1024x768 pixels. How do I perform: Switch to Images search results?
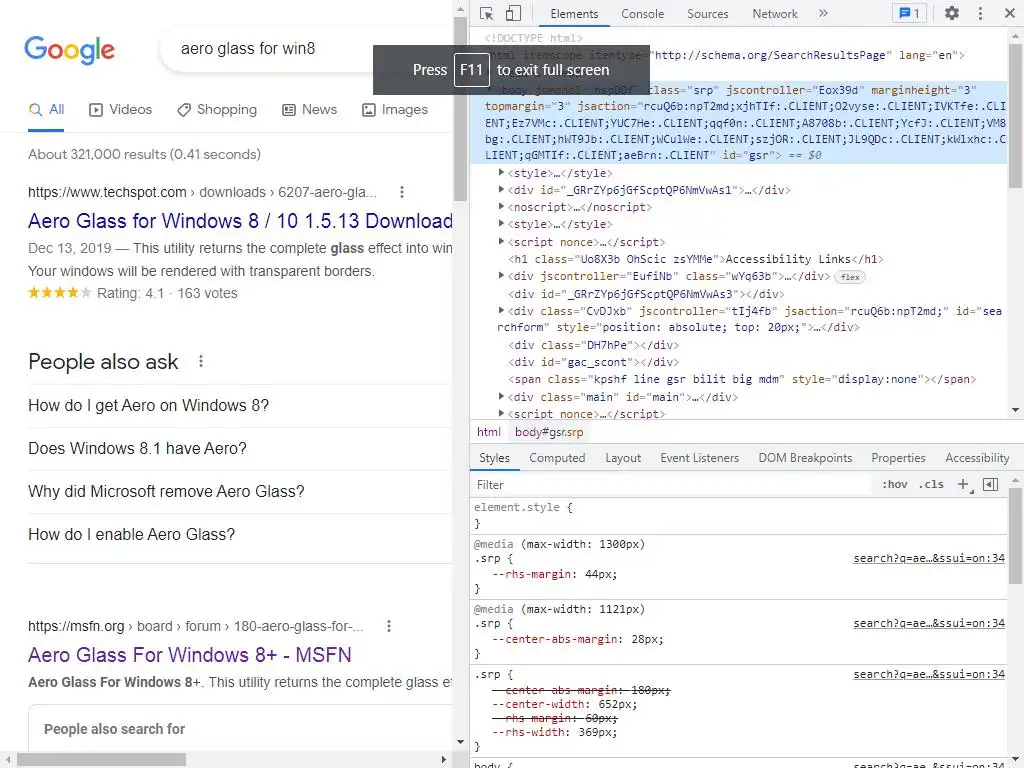[x=394, y=110]
